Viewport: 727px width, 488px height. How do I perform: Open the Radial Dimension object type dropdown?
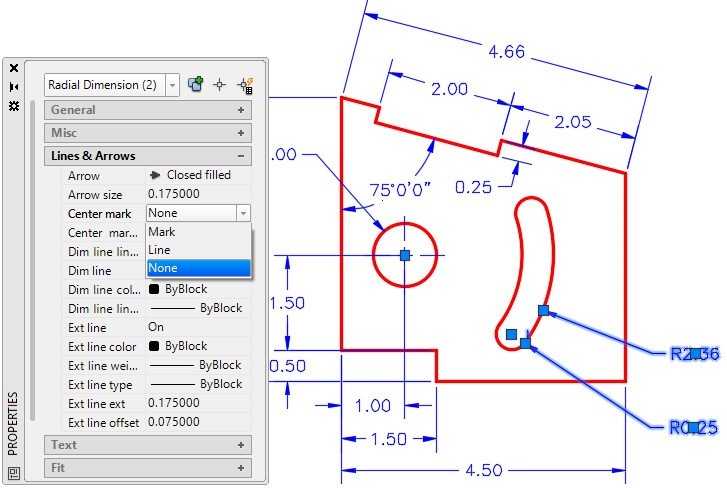pos(172,86)
